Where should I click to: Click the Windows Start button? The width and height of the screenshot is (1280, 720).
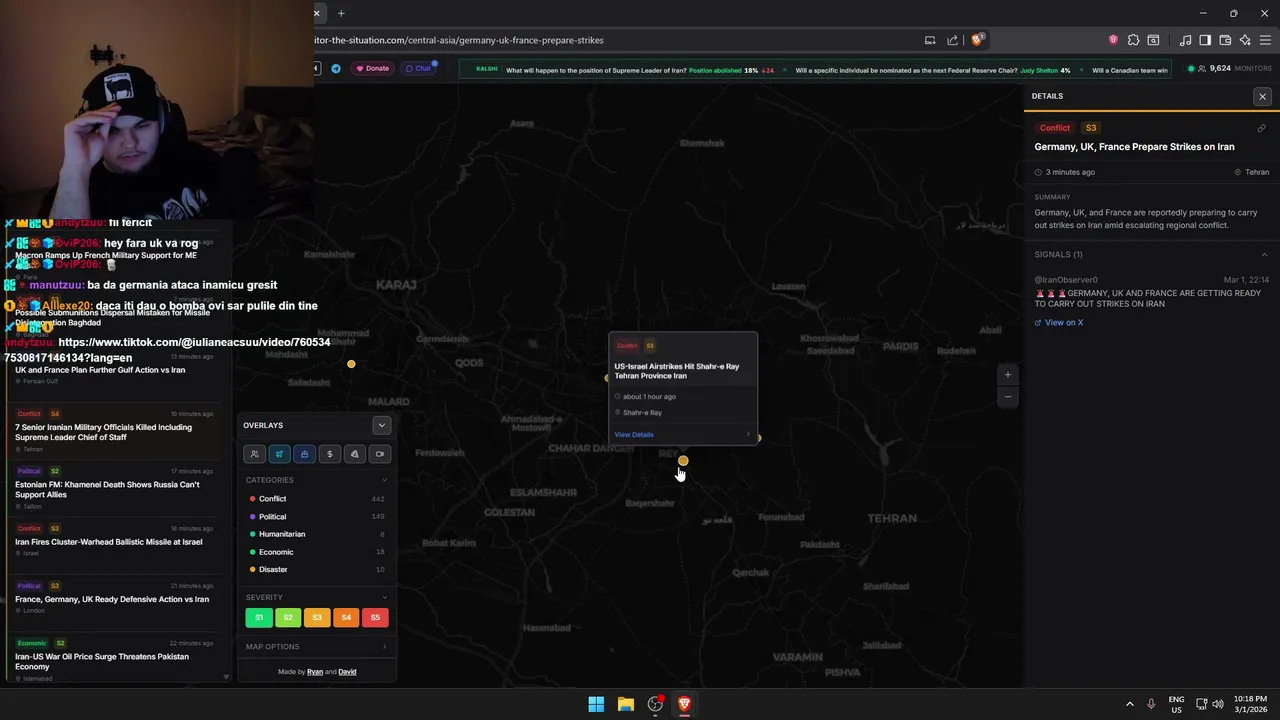pos(596,704)
